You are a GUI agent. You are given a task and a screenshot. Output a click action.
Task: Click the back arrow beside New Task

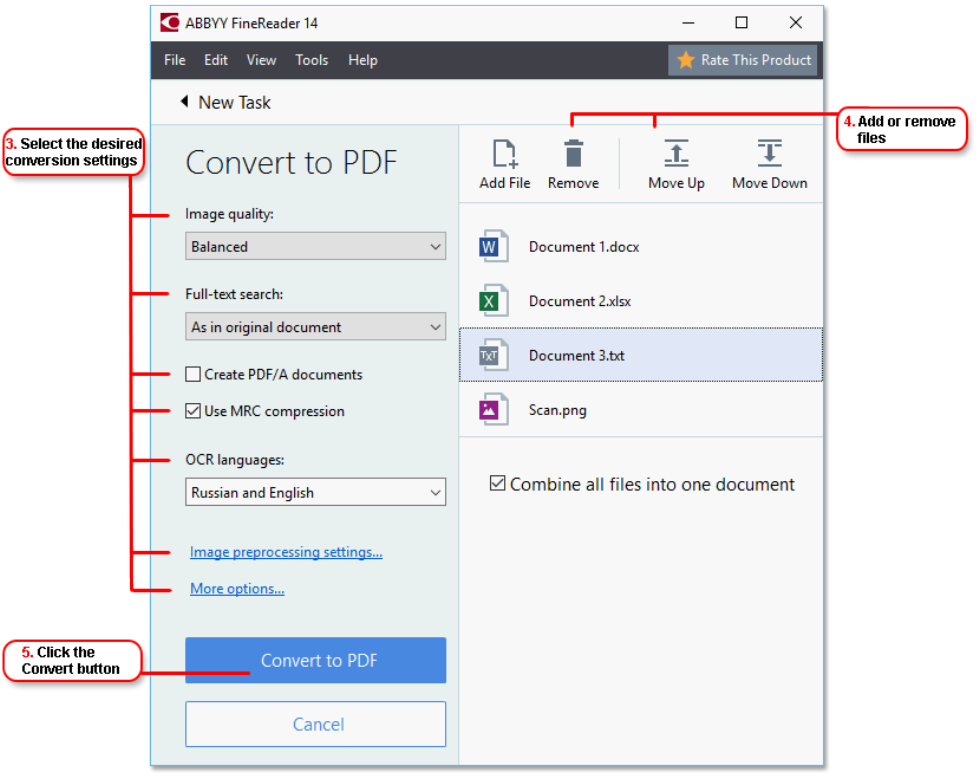click(x=184, y=101)
